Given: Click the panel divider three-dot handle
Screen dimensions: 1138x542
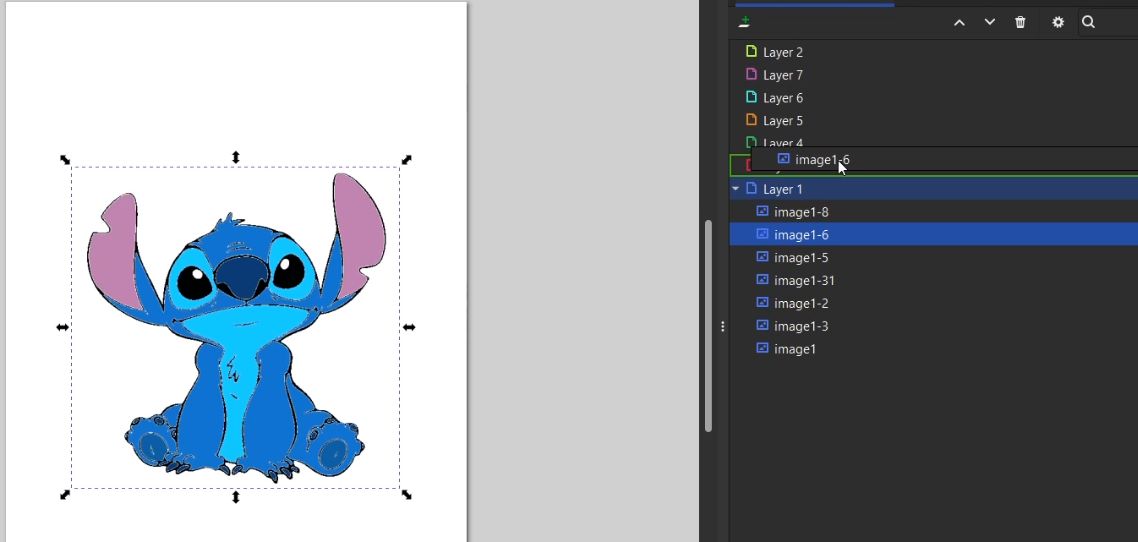Looking at the screenshot, I should (723, 327).
